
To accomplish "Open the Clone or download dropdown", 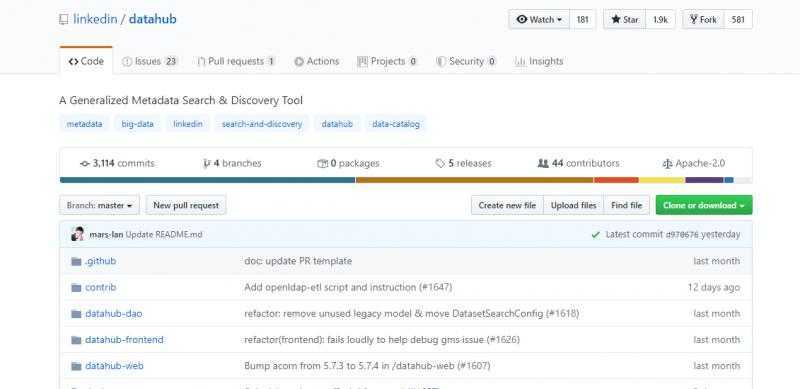I will [704, 205].
